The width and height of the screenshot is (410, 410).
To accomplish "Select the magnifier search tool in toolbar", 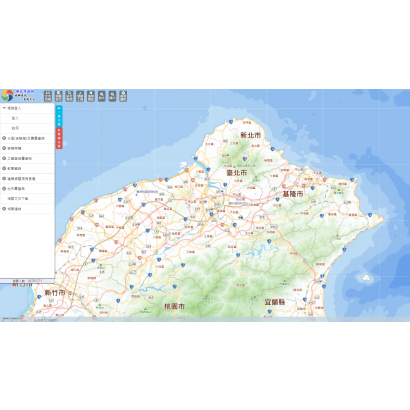I will (x=69, y=96).
